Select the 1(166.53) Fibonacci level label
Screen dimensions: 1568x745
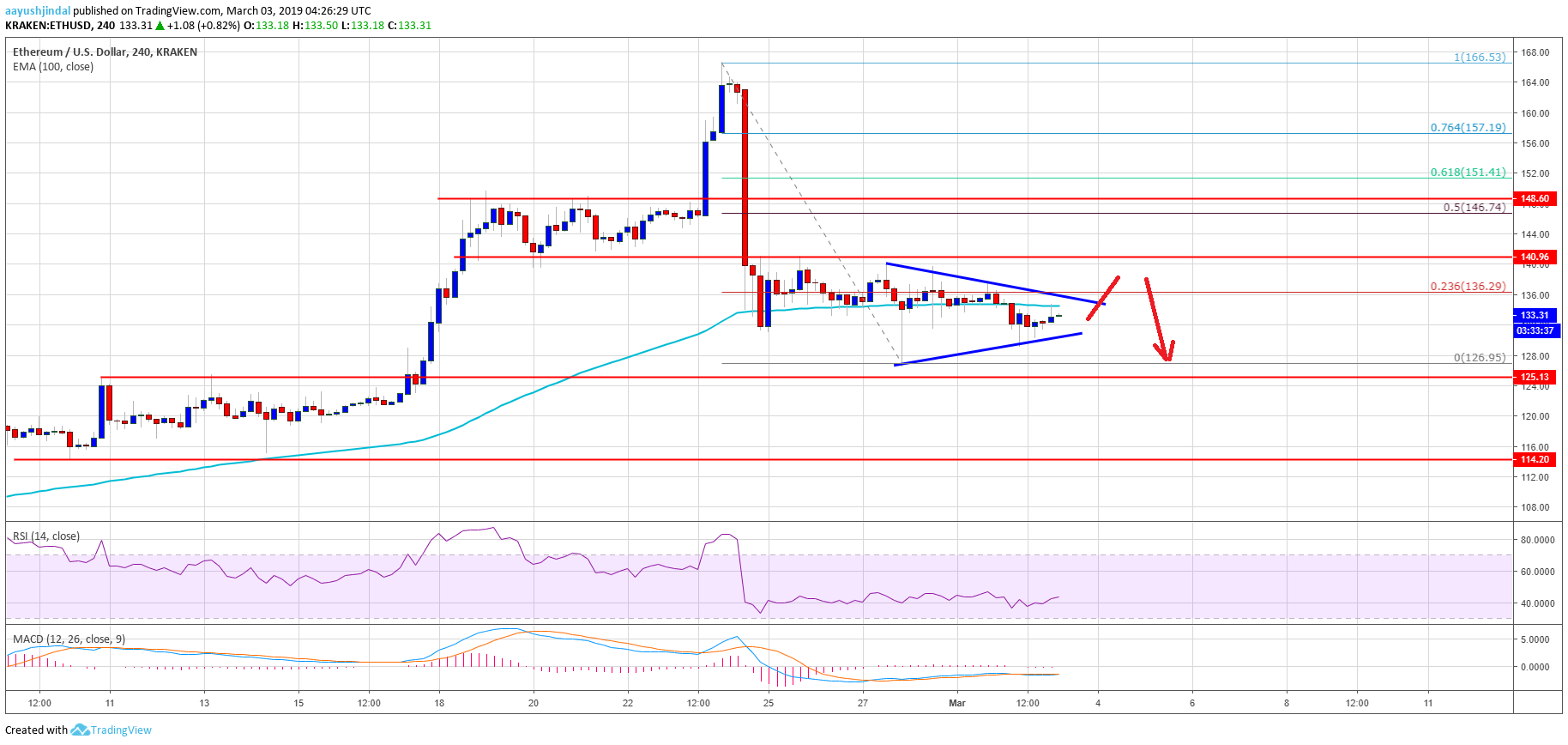[x=1480, y=58]
